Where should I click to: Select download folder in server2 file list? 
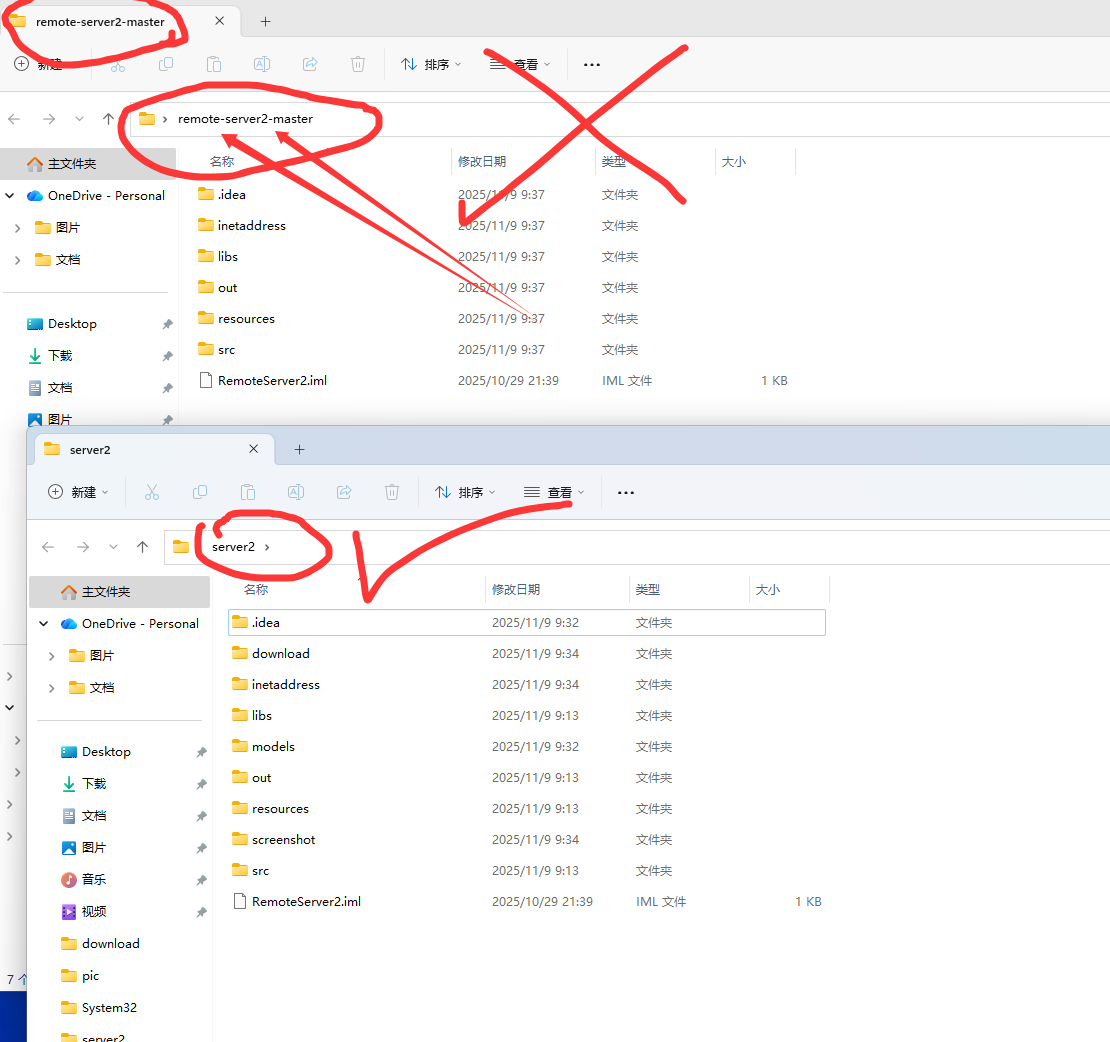(x=527, y=653)
